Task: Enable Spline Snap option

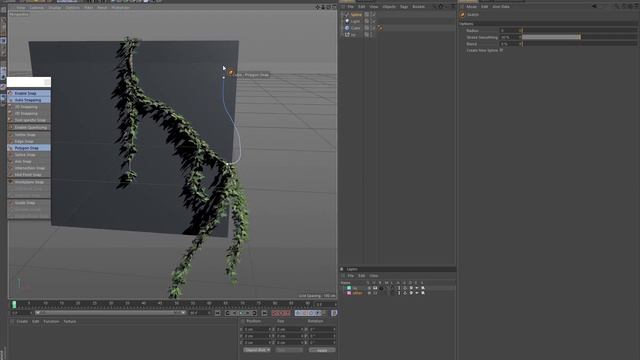Action: 29,155
